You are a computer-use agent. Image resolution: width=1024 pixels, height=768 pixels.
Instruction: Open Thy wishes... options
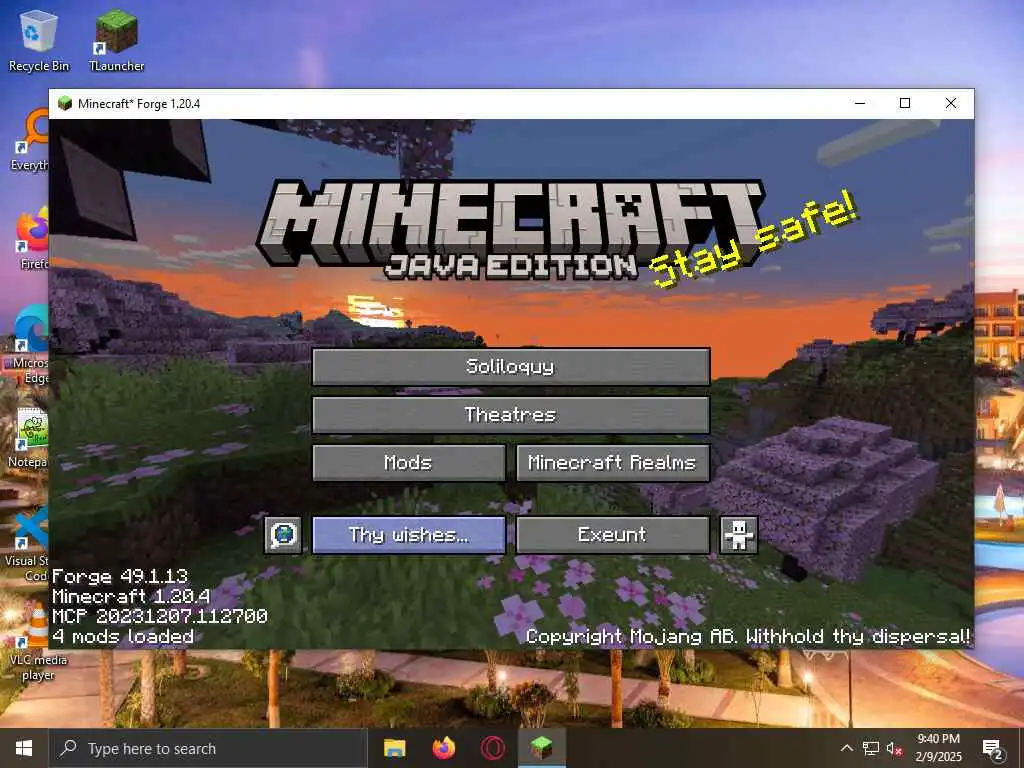click(x=409, y=535)
